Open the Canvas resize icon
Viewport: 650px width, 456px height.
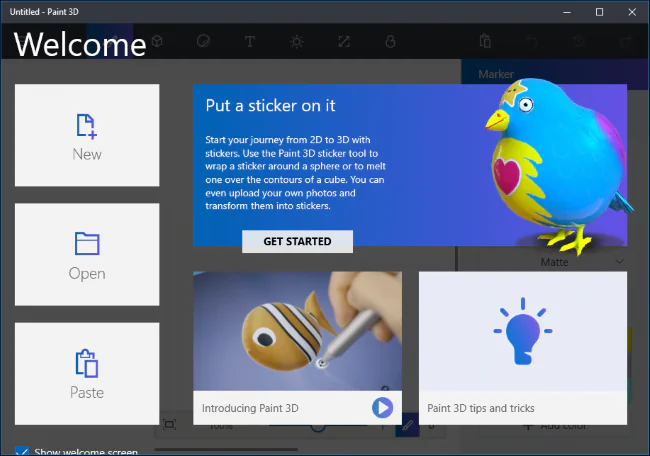[x=344, y=41]
